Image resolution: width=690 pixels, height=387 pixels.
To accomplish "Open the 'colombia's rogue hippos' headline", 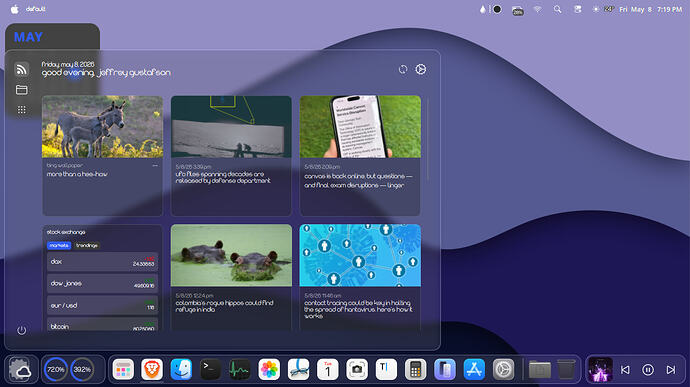I will 224,306.
